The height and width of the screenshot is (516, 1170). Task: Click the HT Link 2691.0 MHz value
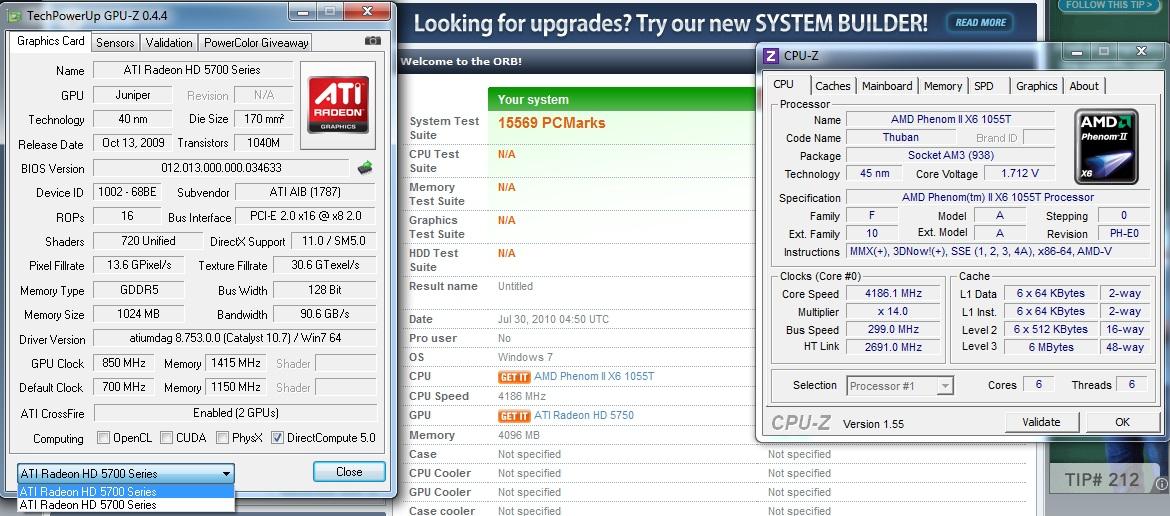click(x=892, y=347)
